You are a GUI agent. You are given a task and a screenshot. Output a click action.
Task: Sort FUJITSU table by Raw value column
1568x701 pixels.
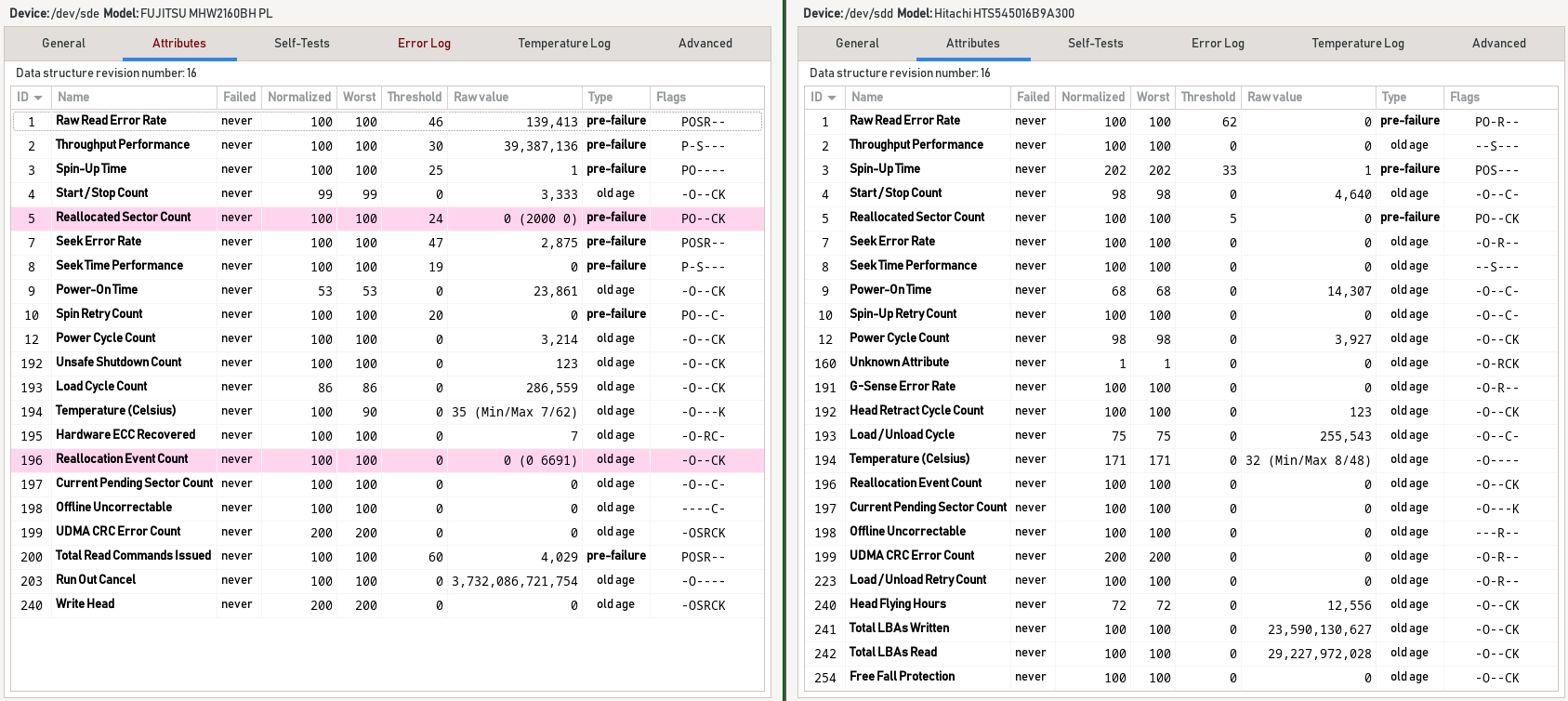(x=515, y=97)
